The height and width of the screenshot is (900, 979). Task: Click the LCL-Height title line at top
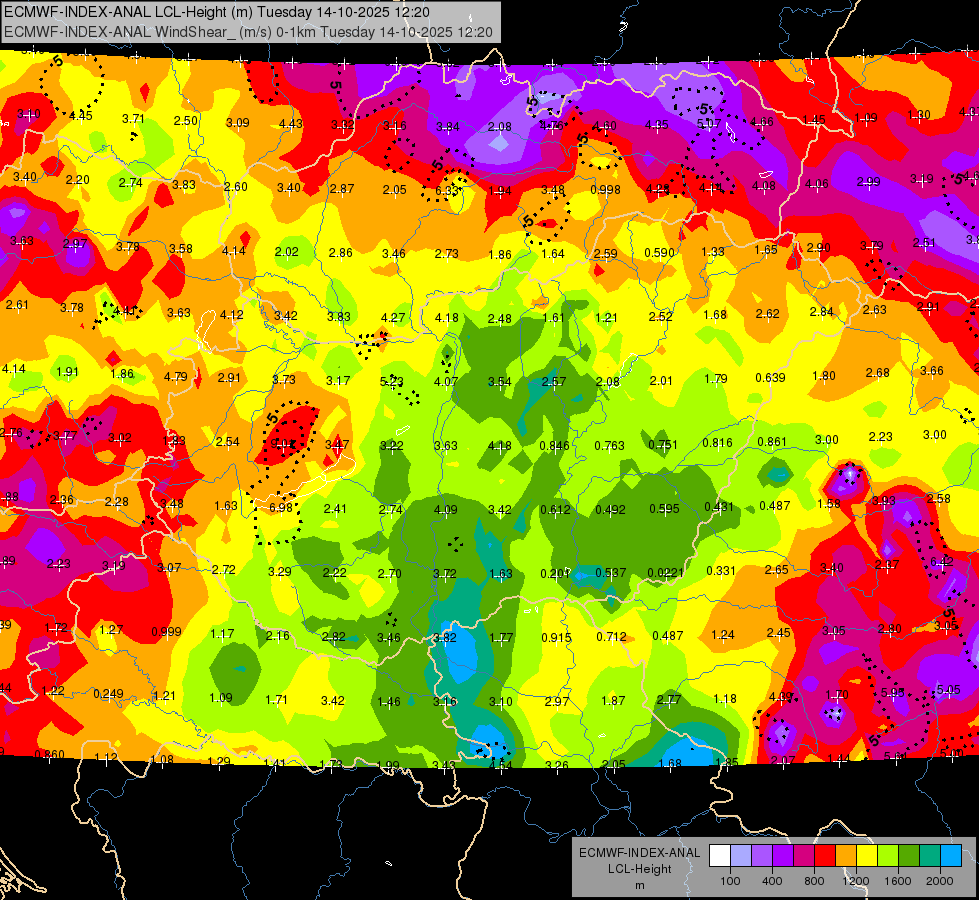tap(217, 12)
